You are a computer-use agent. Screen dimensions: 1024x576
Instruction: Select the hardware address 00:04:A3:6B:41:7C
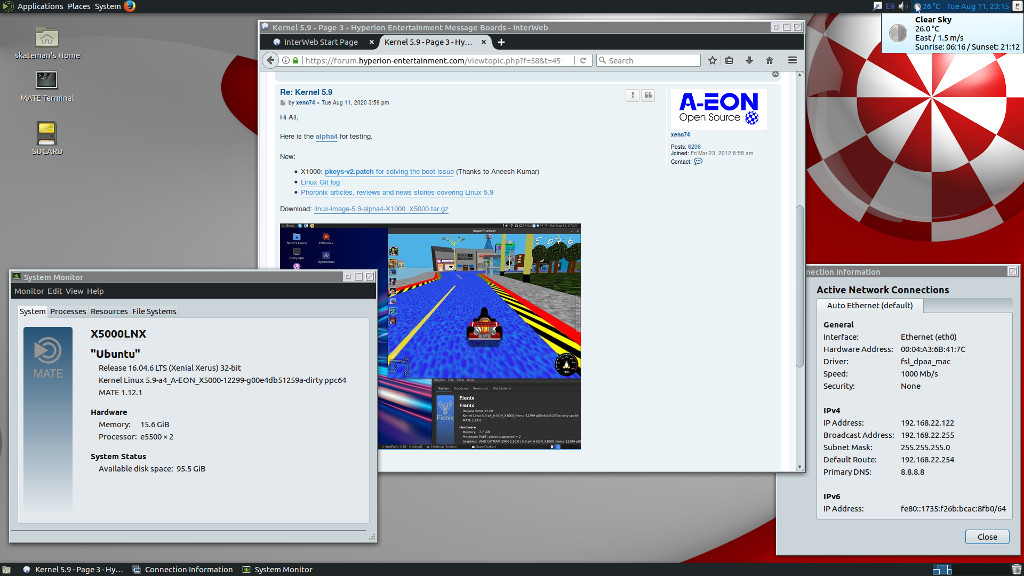click(x=933, y=349)
